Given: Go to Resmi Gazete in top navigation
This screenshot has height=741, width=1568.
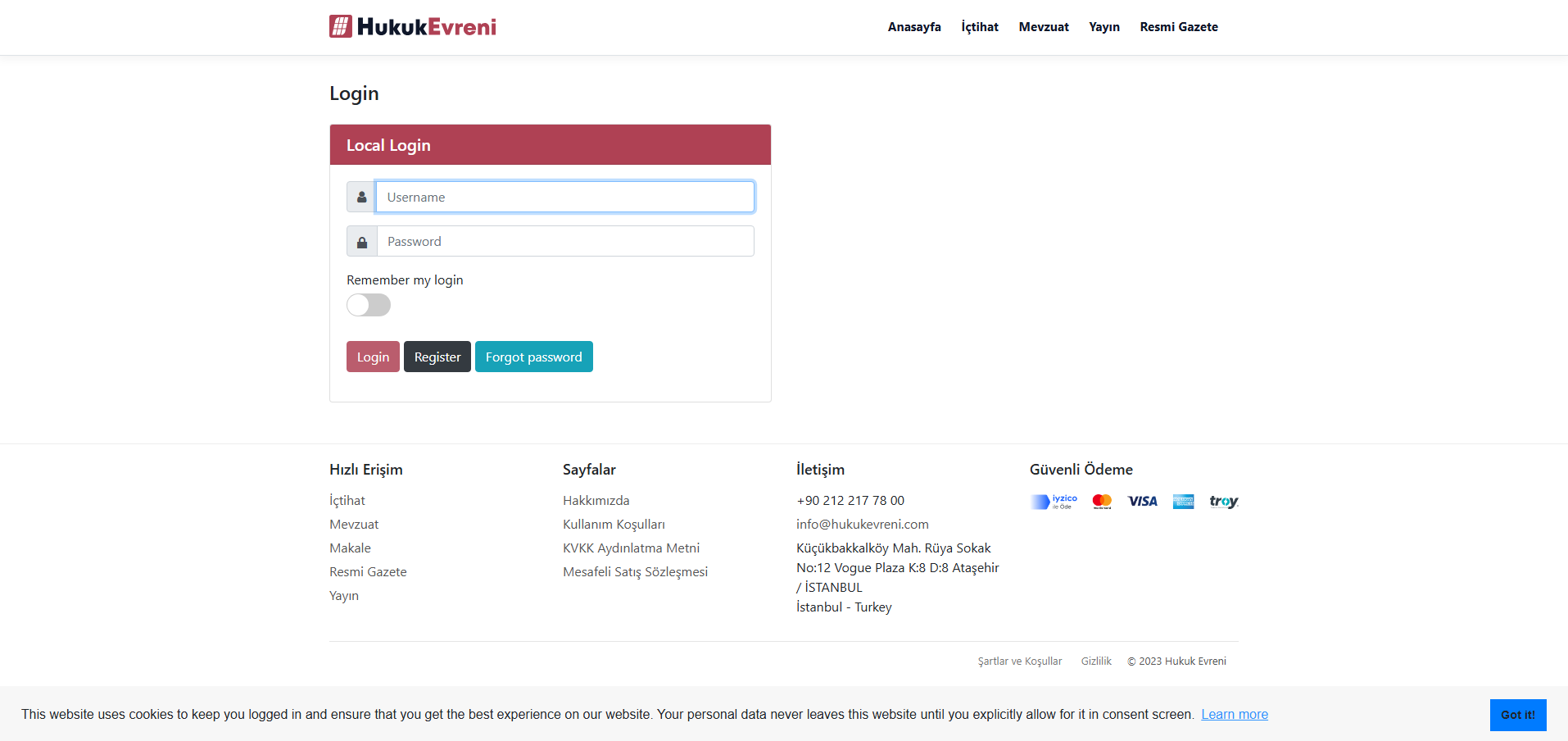Looking at the screenshot, I should (1178, 27).
